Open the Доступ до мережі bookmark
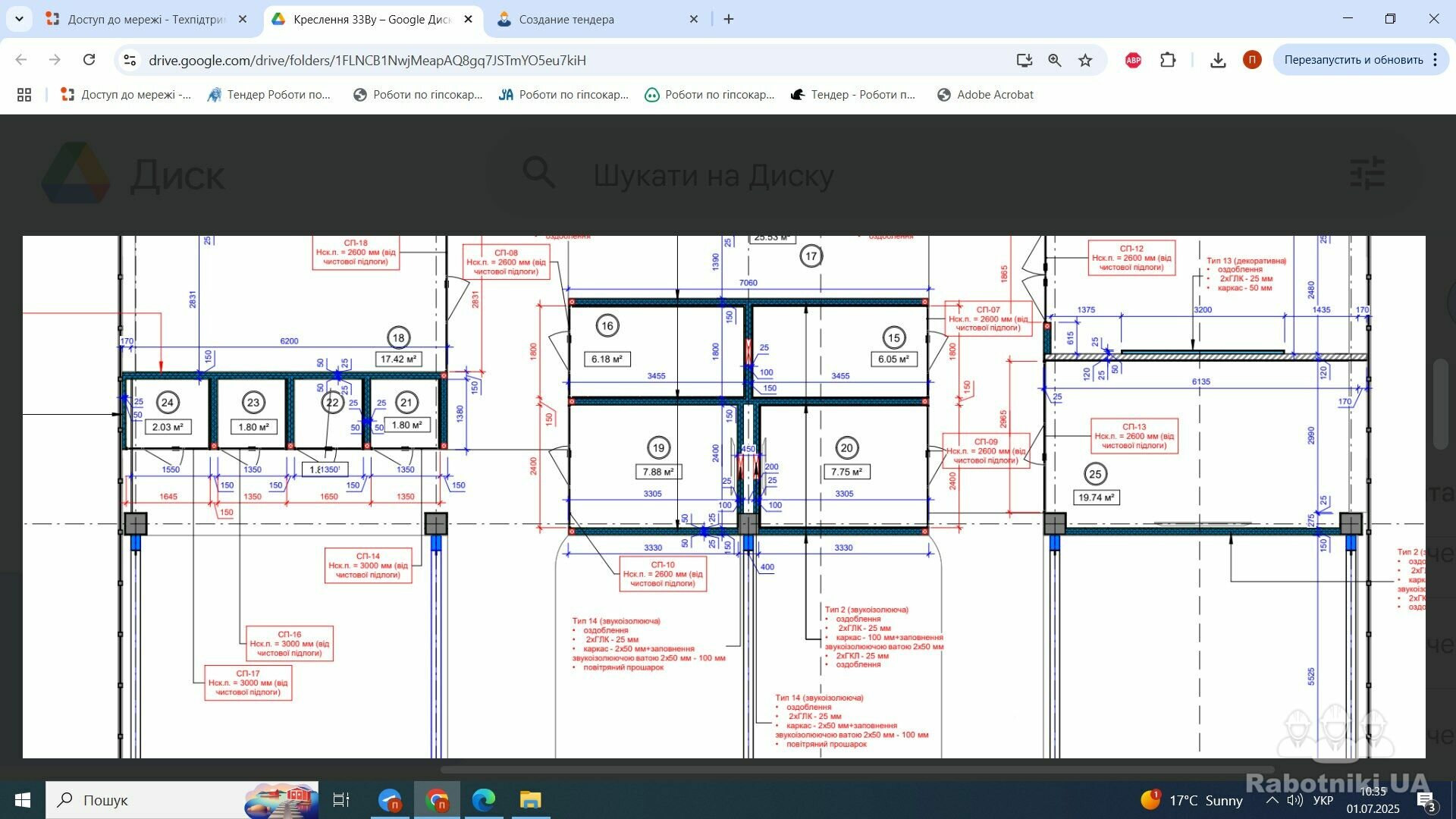Viewport: 1456px width, 819px height. click(x=126, y=95)
